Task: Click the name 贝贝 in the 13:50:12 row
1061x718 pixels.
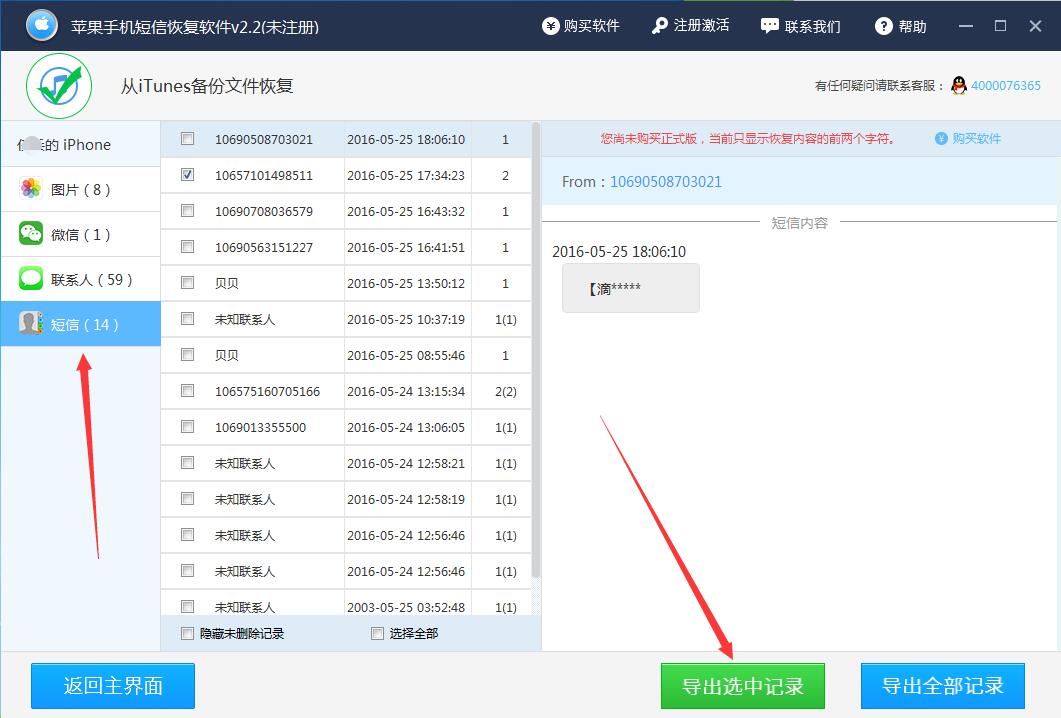Action: 227,284
